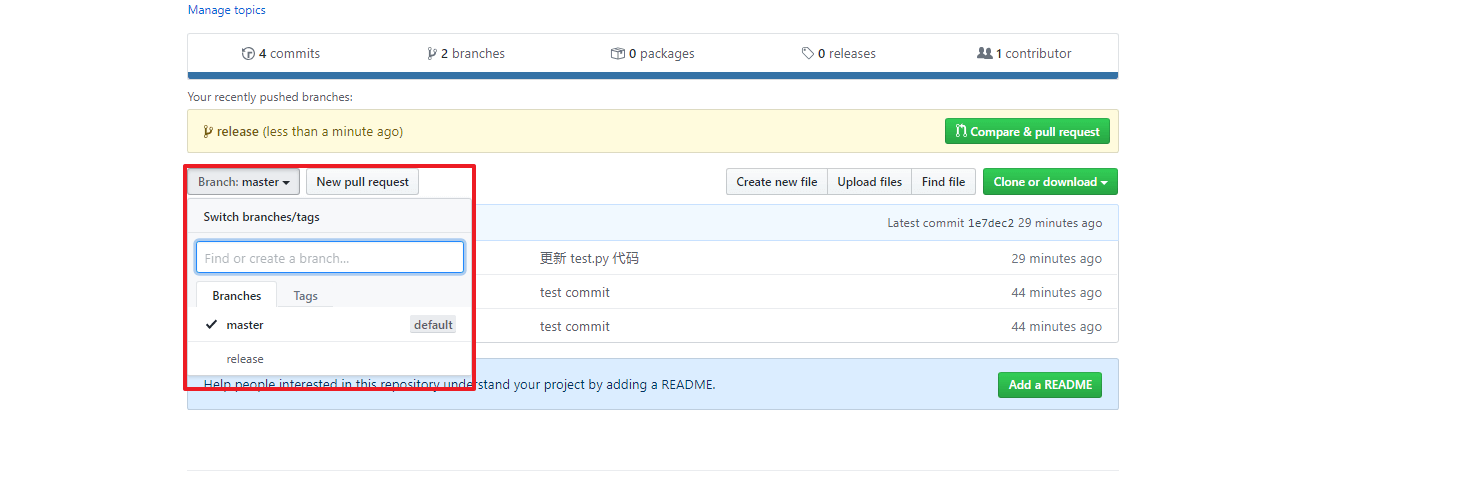View the 2 branches icon link

coord(432,54)
